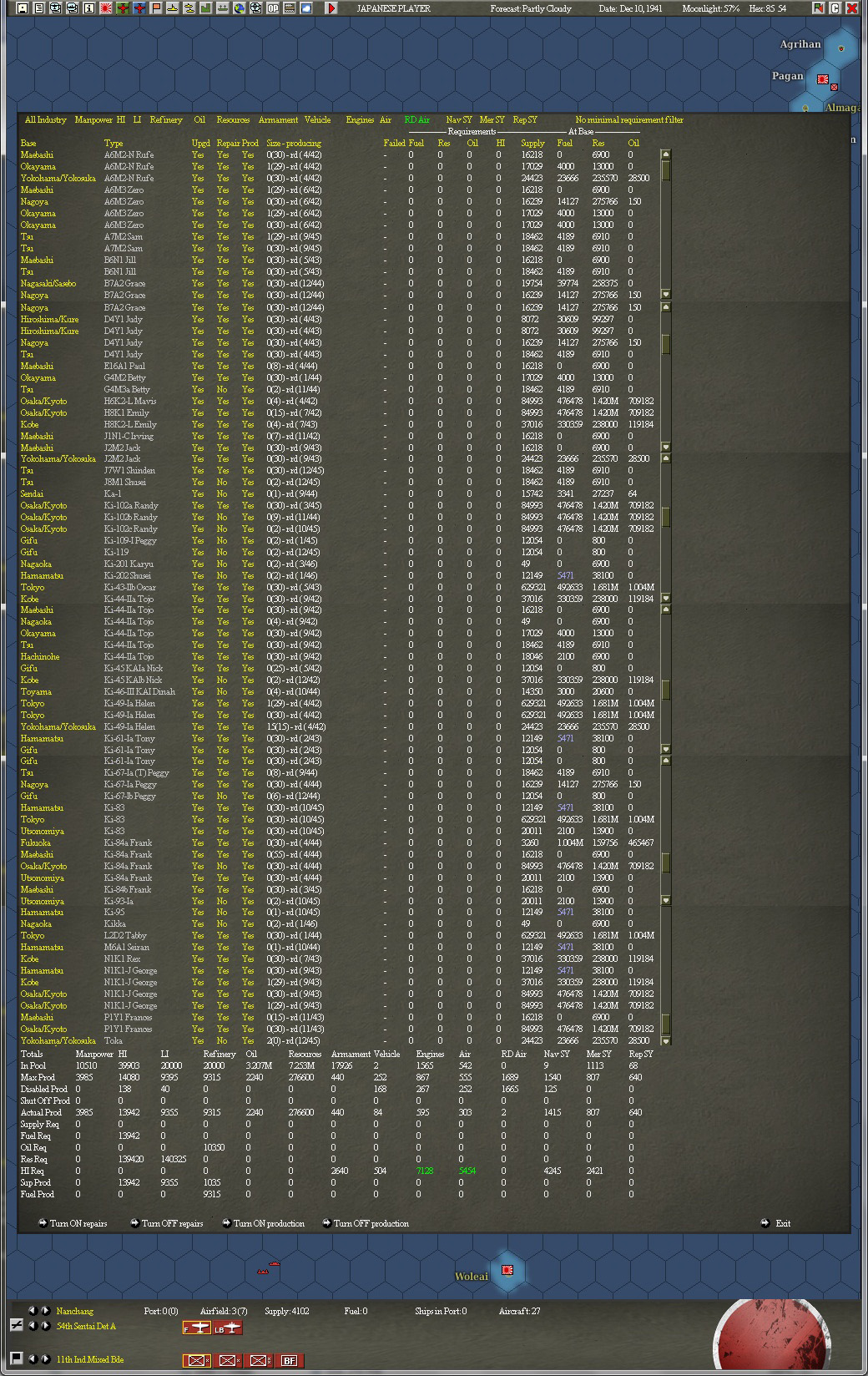Select the first highlighted infantry unit icon

pyautogui.click(x=196, y=1360)
